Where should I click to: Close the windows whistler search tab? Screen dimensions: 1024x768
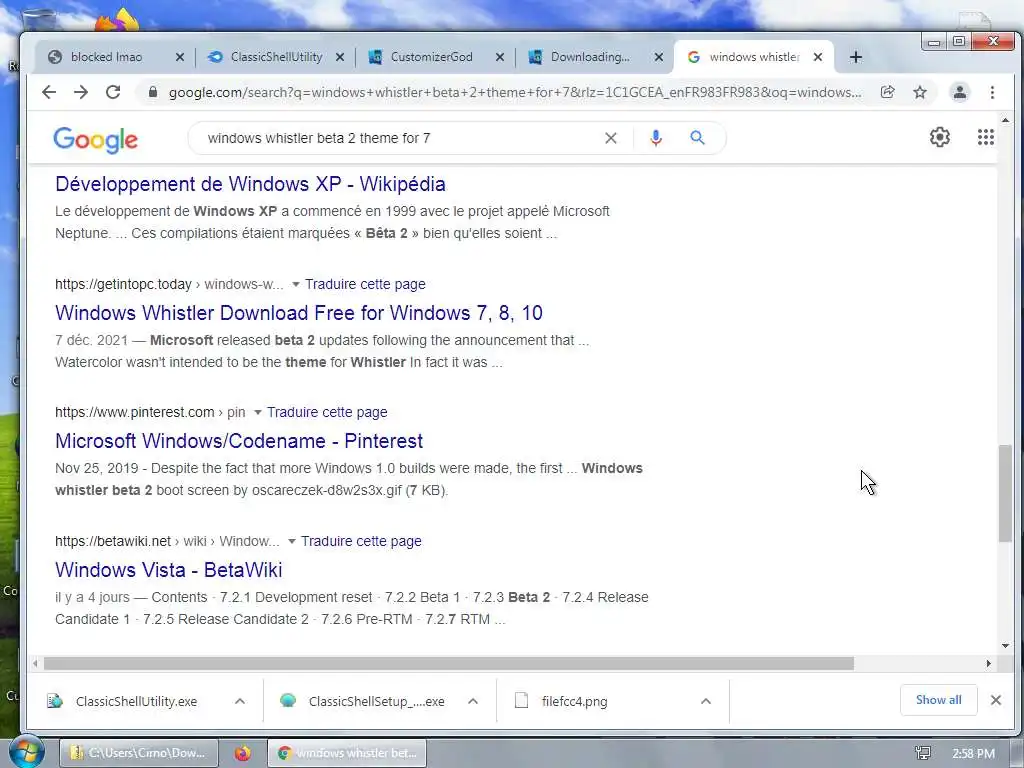818,57
